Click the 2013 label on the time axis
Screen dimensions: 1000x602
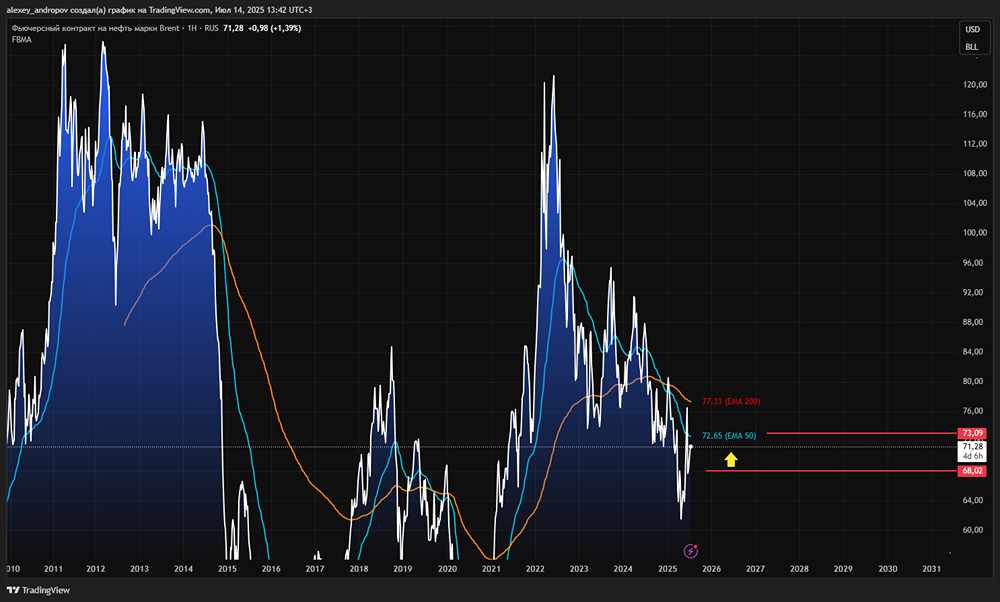(139, 569)
